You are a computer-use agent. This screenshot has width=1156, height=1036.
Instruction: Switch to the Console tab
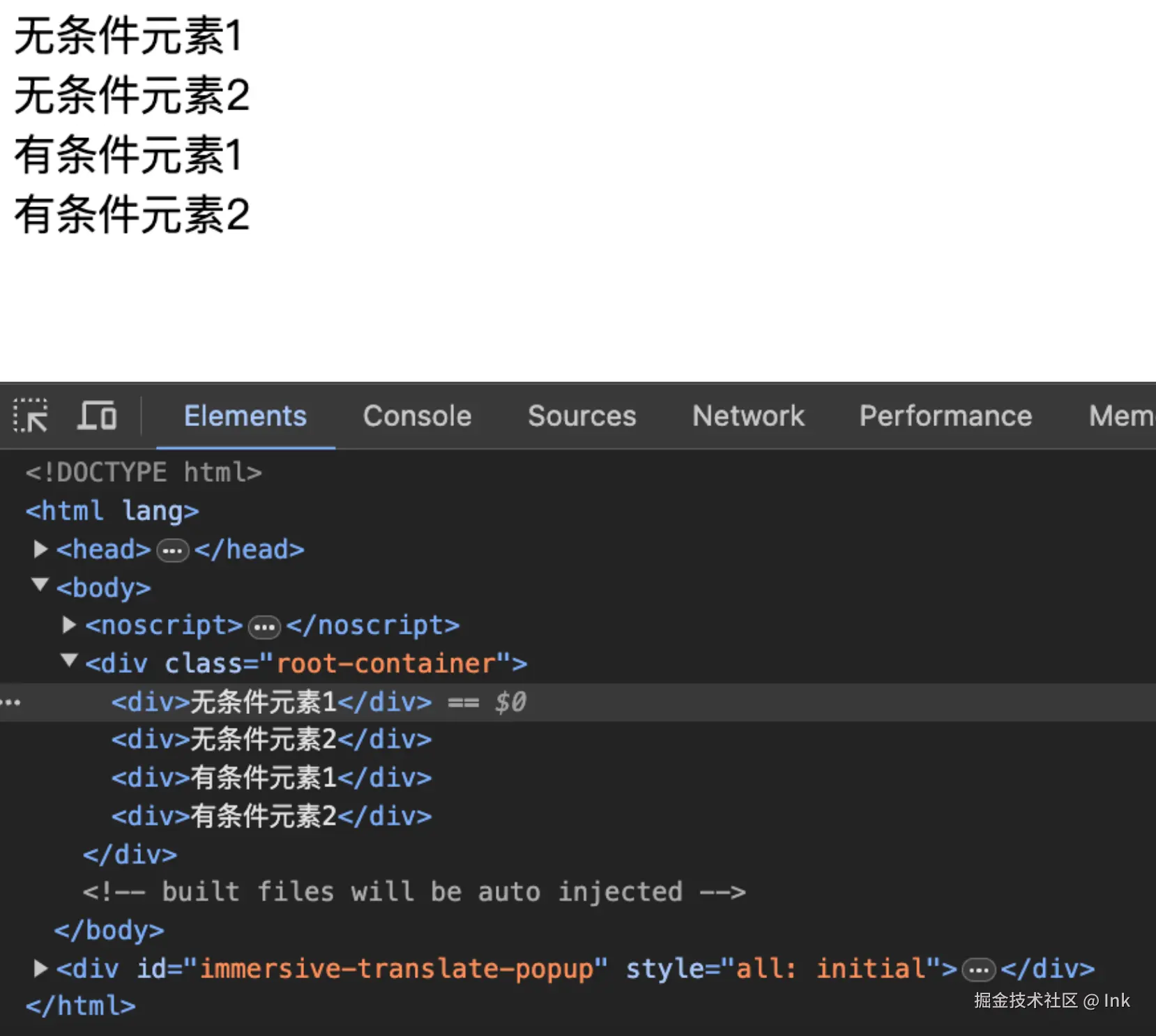tap(417, 416)
